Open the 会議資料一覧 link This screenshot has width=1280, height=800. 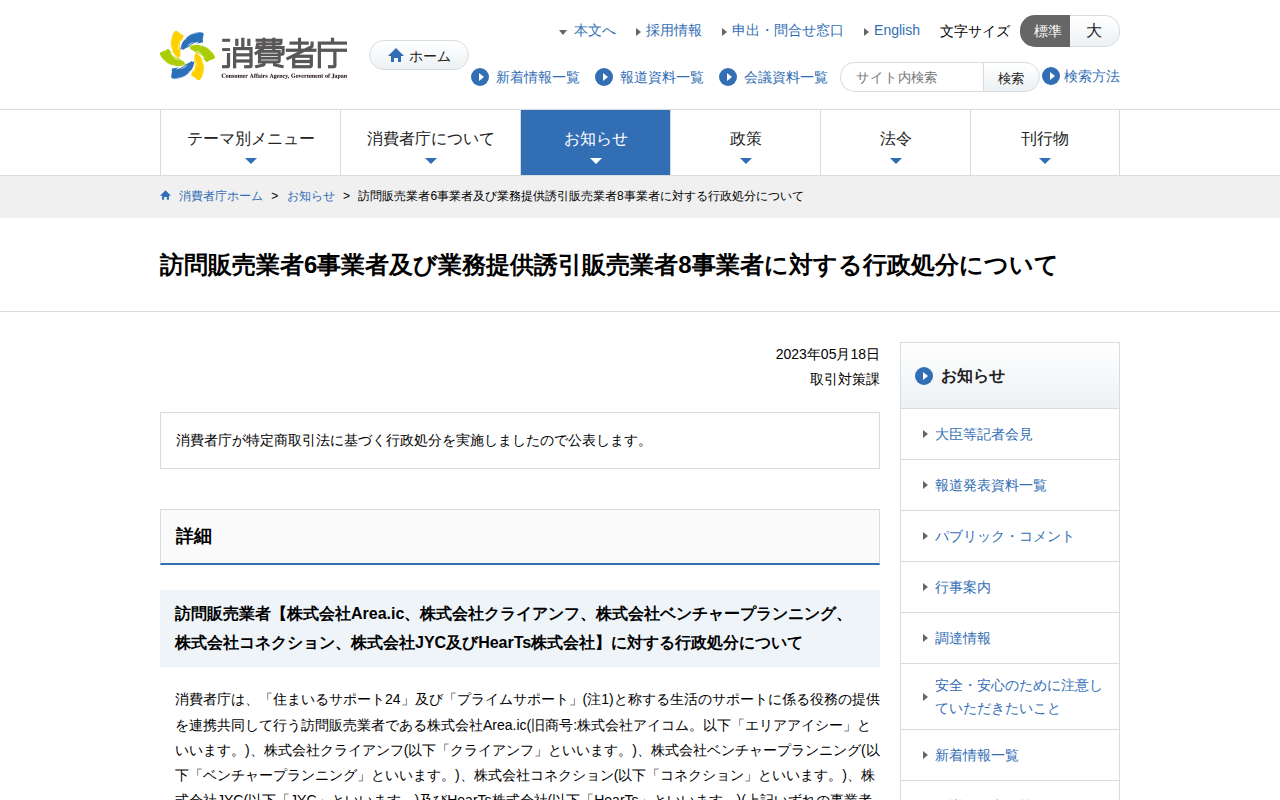[x=786, y=77]
